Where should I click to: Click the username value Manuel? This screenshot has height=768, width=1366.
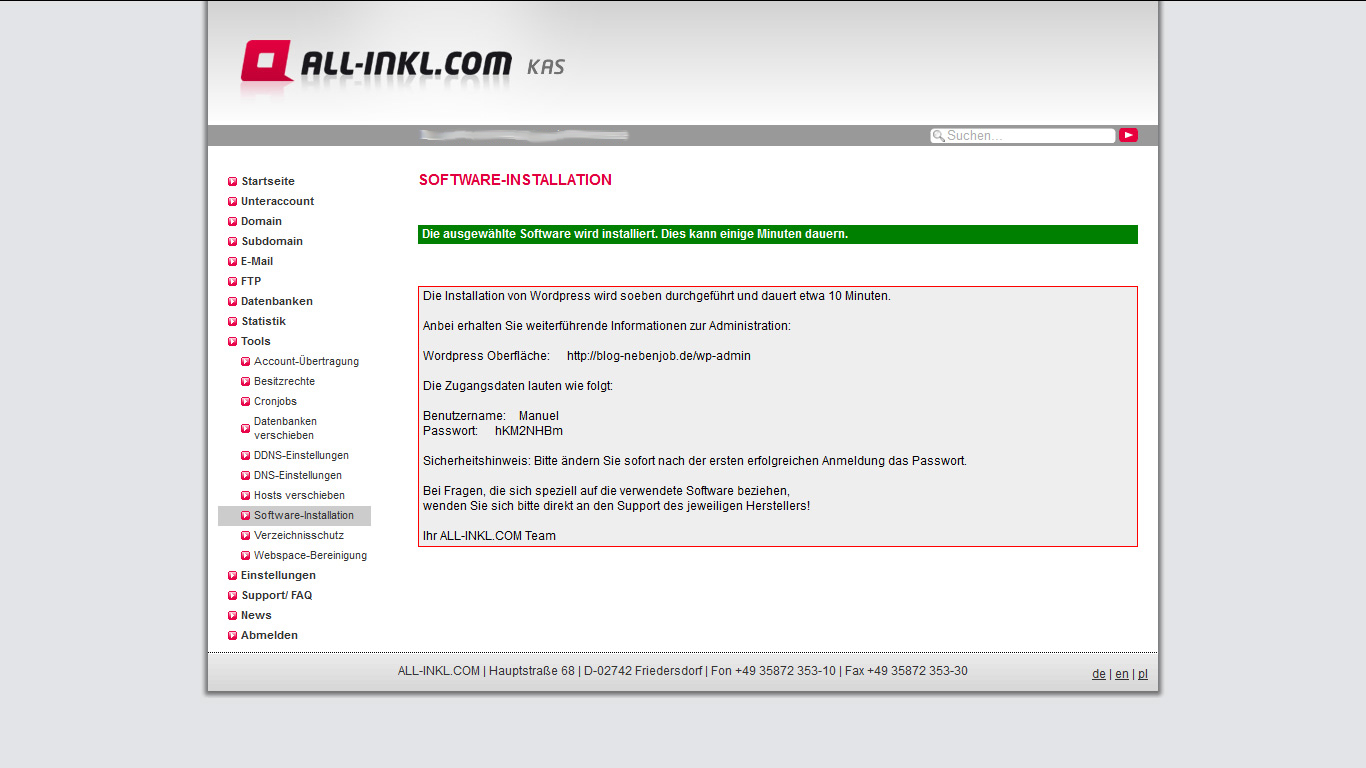click(539, 416)
